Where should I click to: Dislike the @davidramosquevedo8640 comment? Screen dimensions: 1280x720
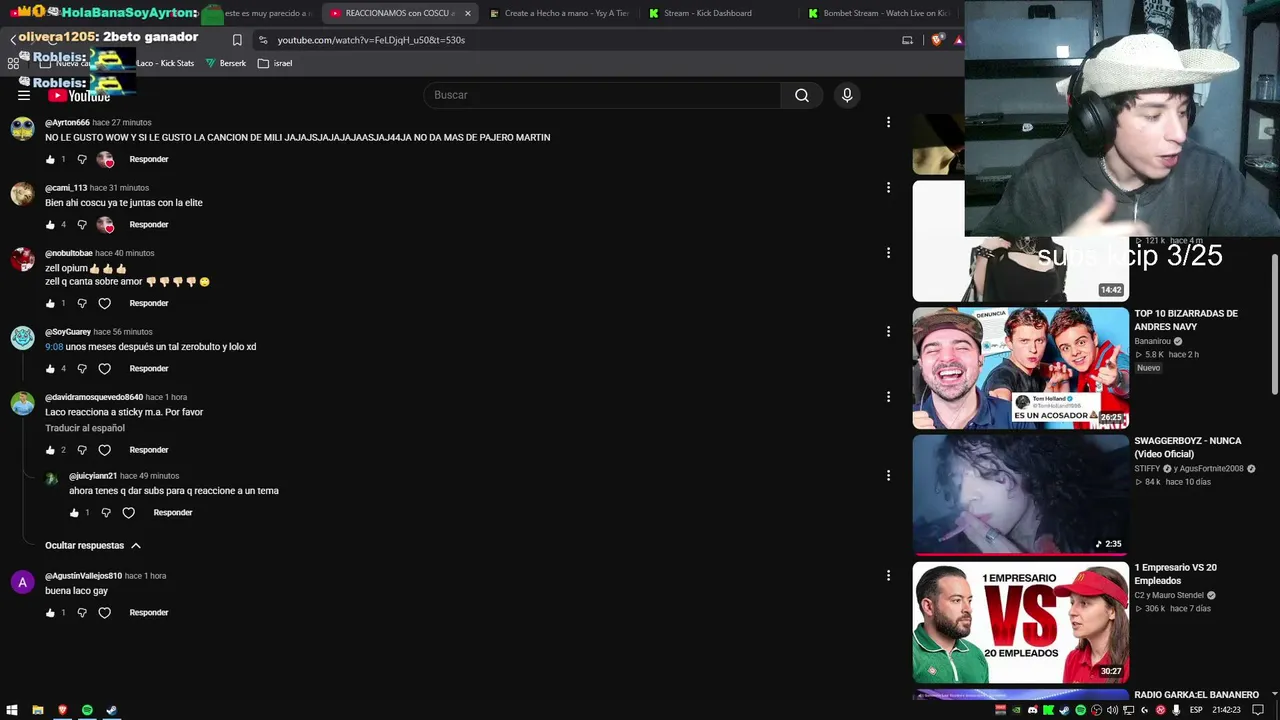point(82,450)
